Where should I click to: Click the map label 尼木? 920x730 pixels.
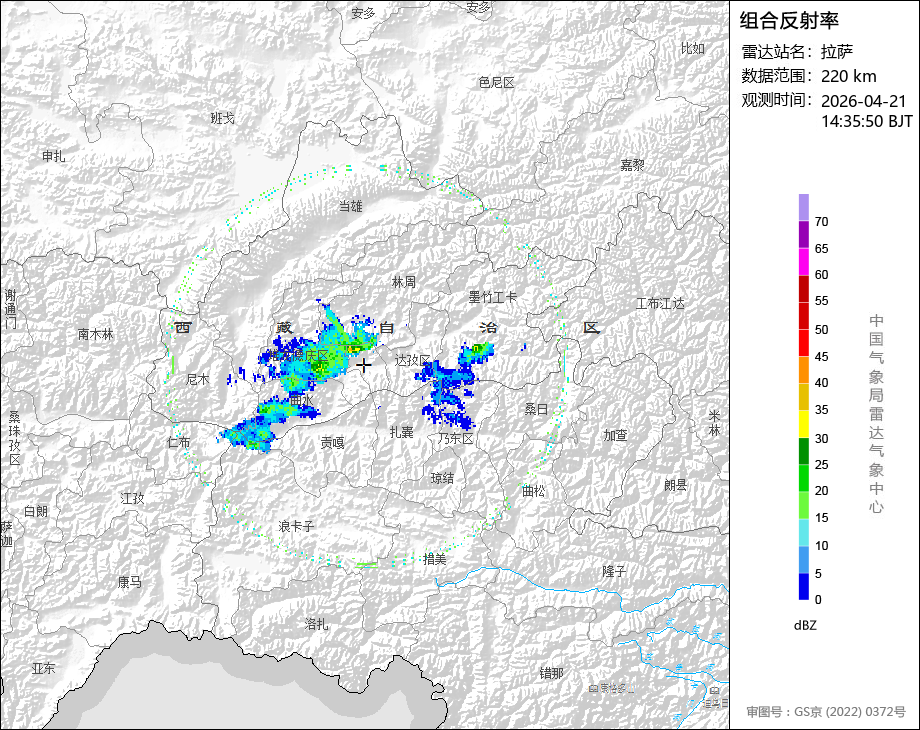click(x=198, y=379)
